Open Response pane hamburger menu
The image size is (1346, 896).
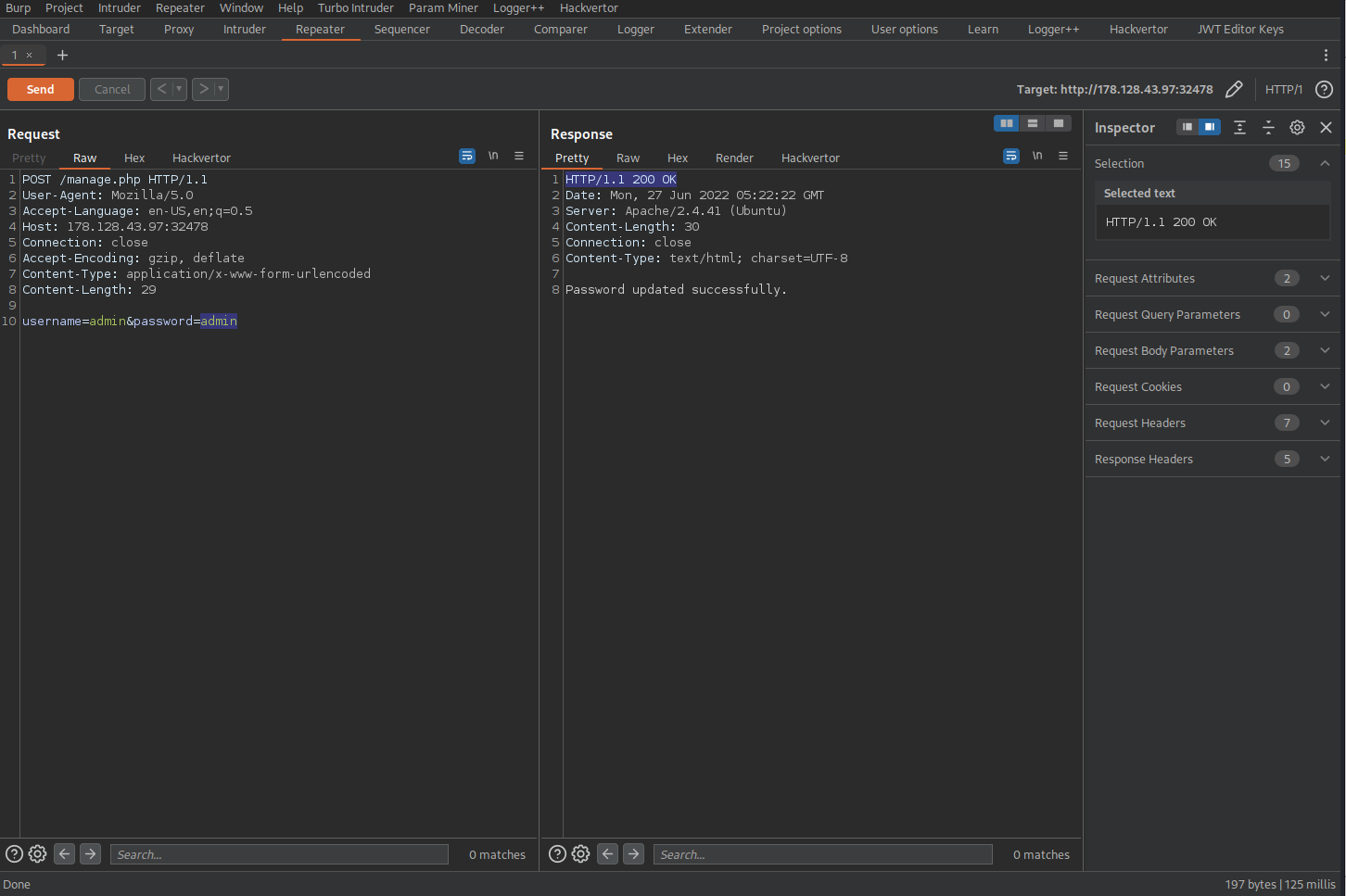click(x=1063, y=156)
